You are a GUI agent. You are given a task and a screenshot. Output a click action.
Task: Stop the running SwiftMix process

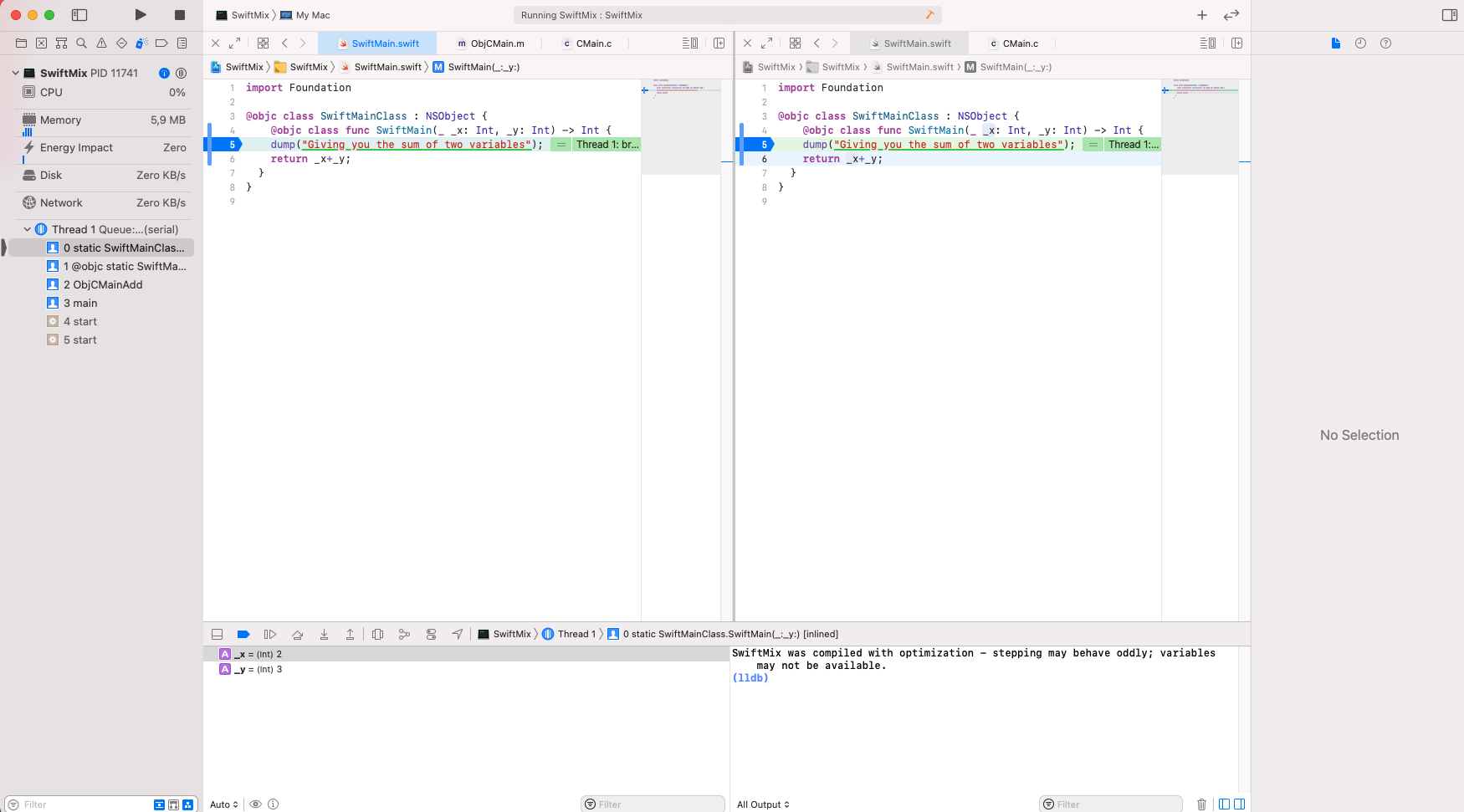point(179,15)
